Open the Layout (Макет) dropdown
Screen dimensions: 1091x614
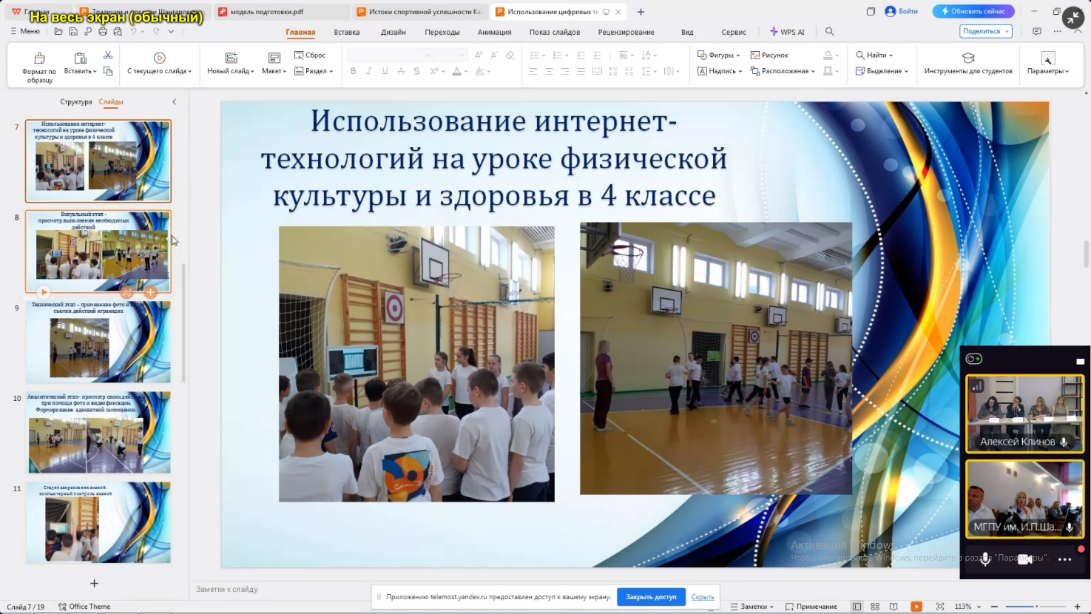(274, 71)
